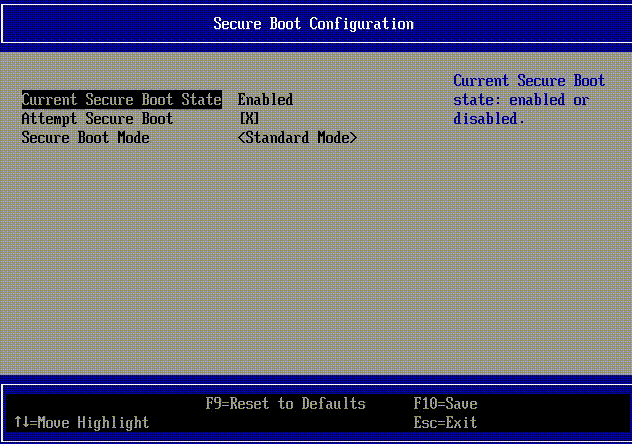Click the Enabled state value
632x444 pixels.
tap(265, 100)
